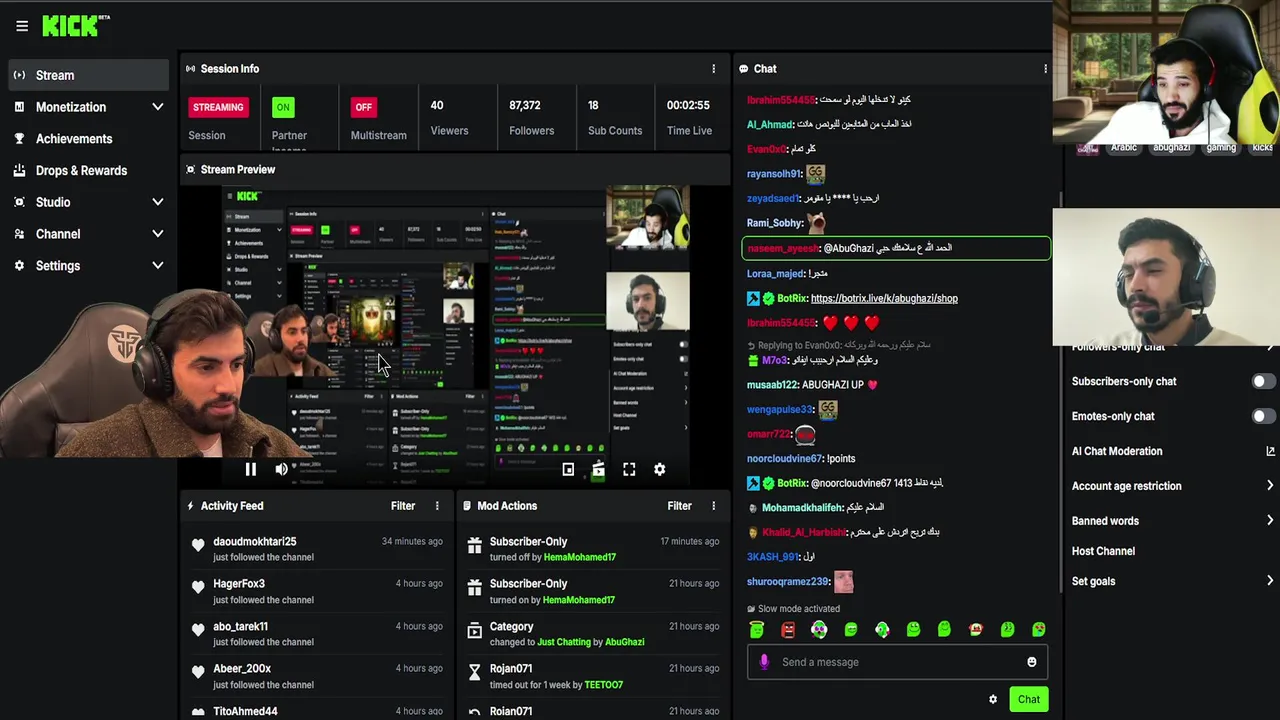Click the purple microphone icon in chat box
Image resolution: width=1280 pixels, height=720 pixels.
pyautogui.click(x=764, y=662)
